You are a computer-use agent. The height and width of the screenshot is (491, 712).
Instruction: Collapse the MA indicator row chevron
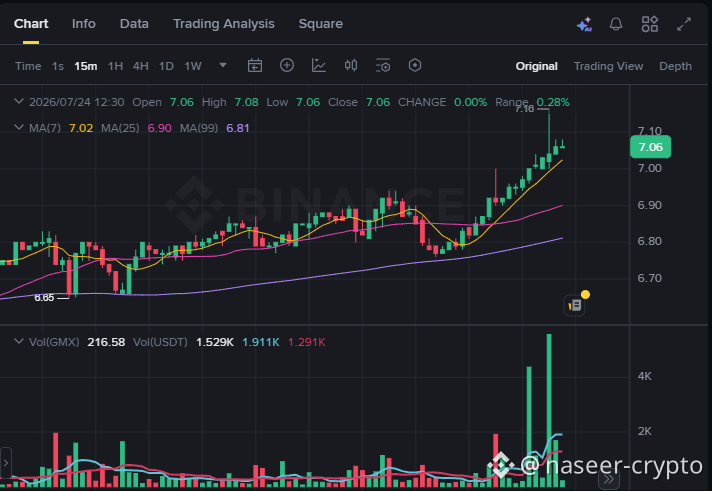(19, 127)
